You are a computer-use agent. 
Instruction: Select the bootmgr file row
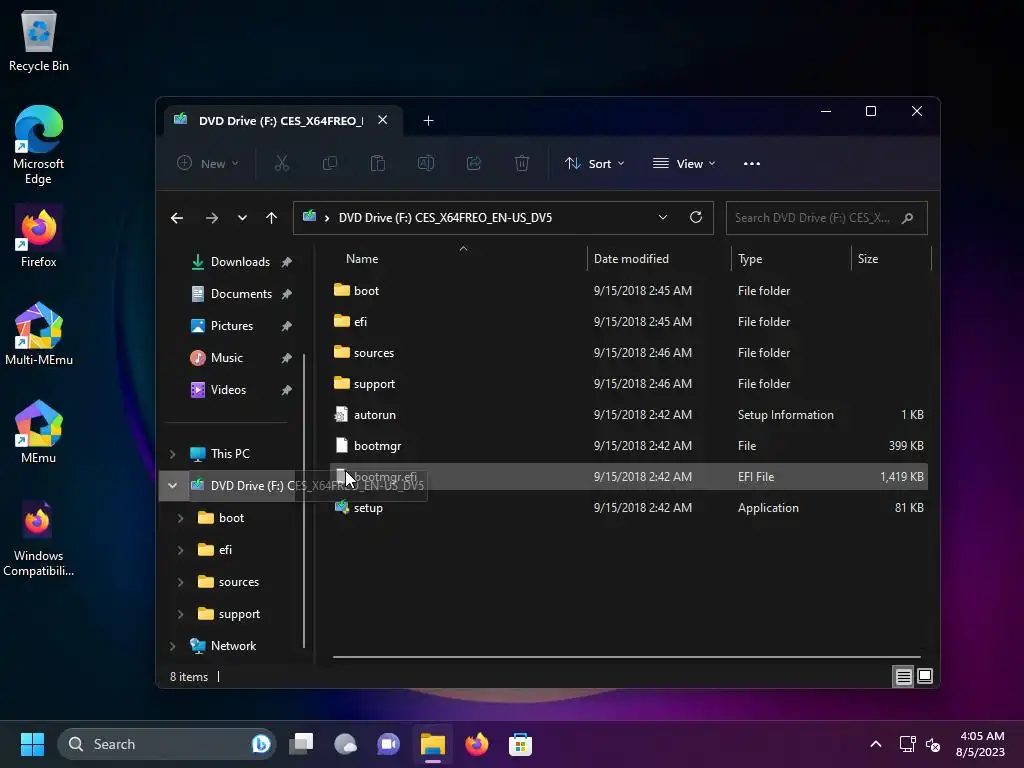(629, 445)
